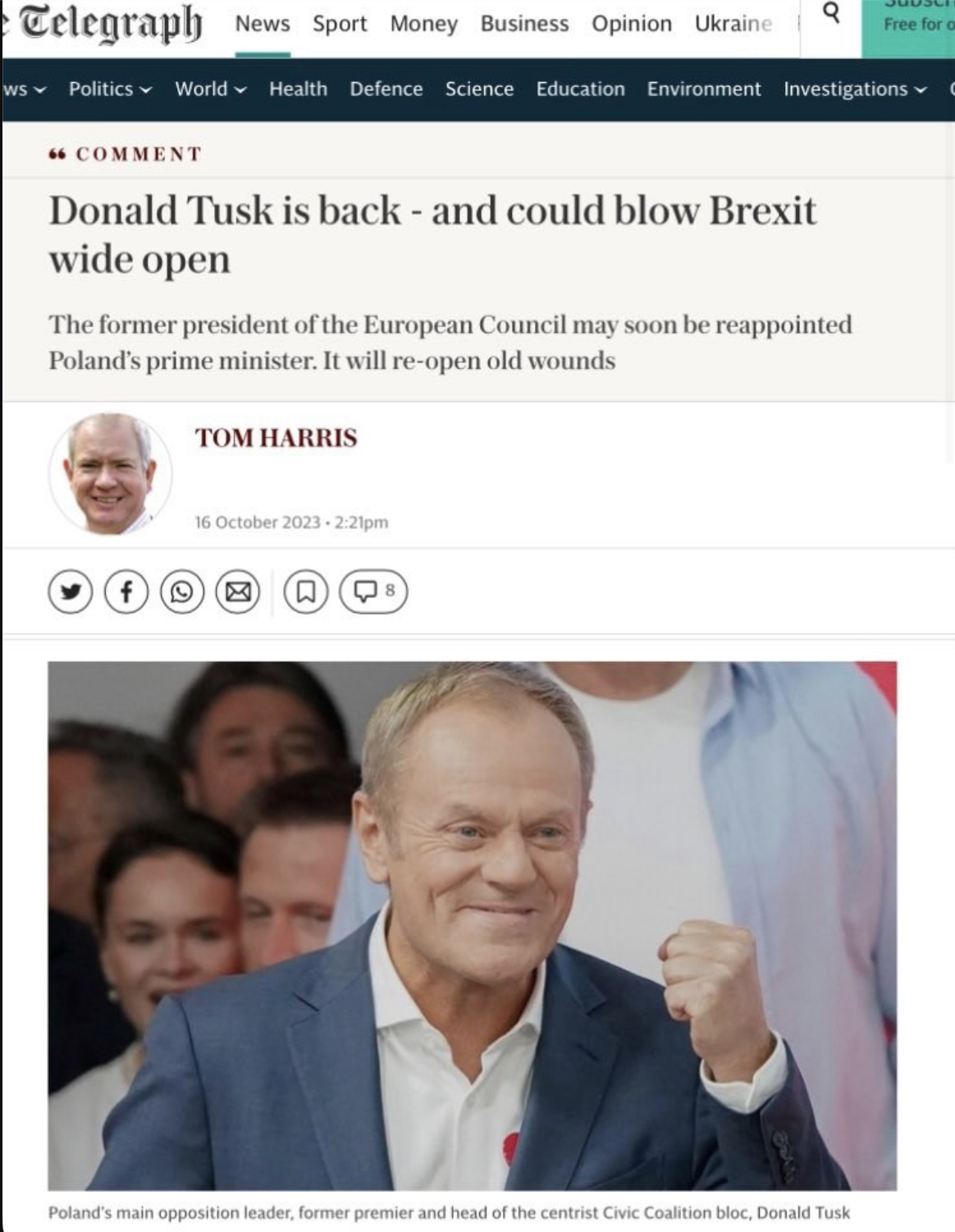Share article on Facebook
This screenshot has height=1232, width=955.
126,591
